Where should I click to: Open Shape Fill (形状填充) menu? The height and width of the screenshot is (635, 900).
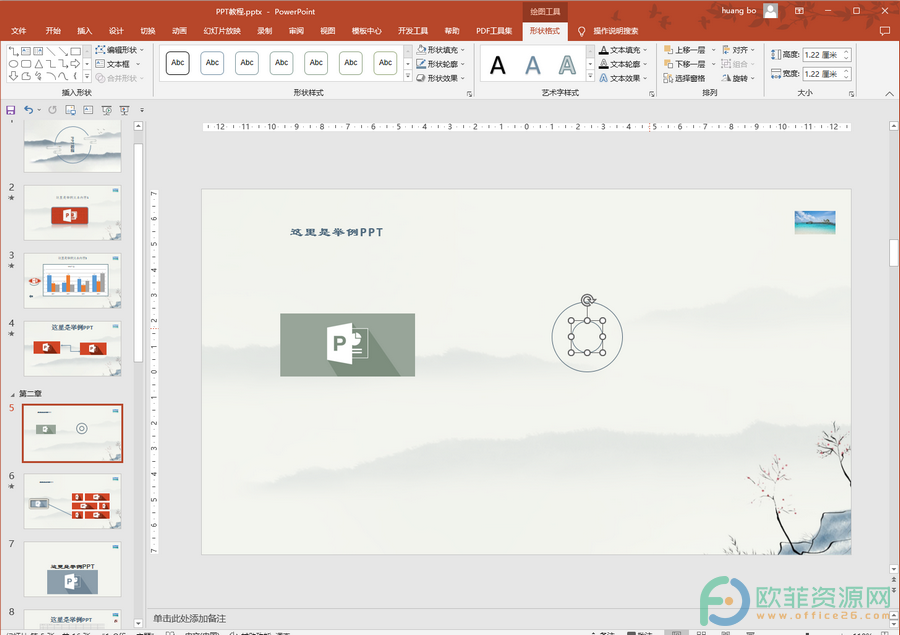pos(440,50)
